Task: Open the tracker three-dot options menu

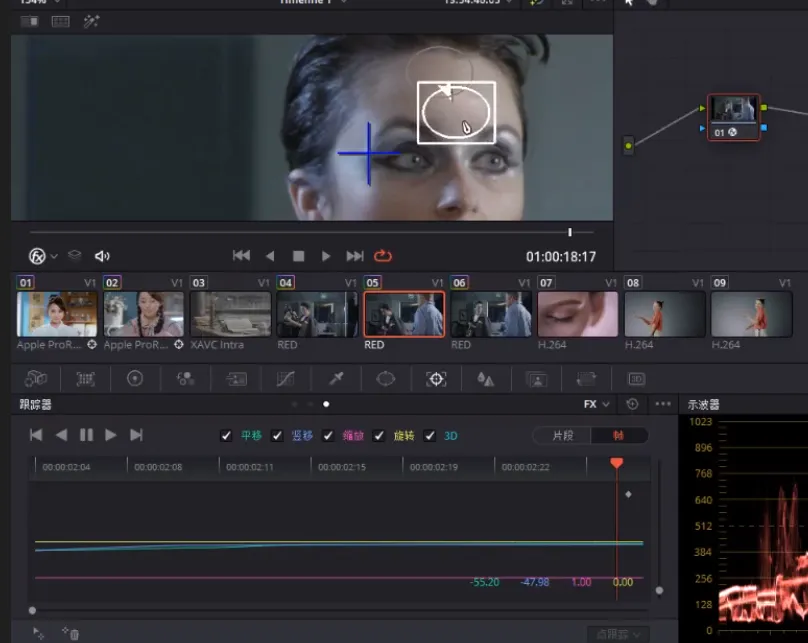Action: pyautogui.click(x=663, y=404)
